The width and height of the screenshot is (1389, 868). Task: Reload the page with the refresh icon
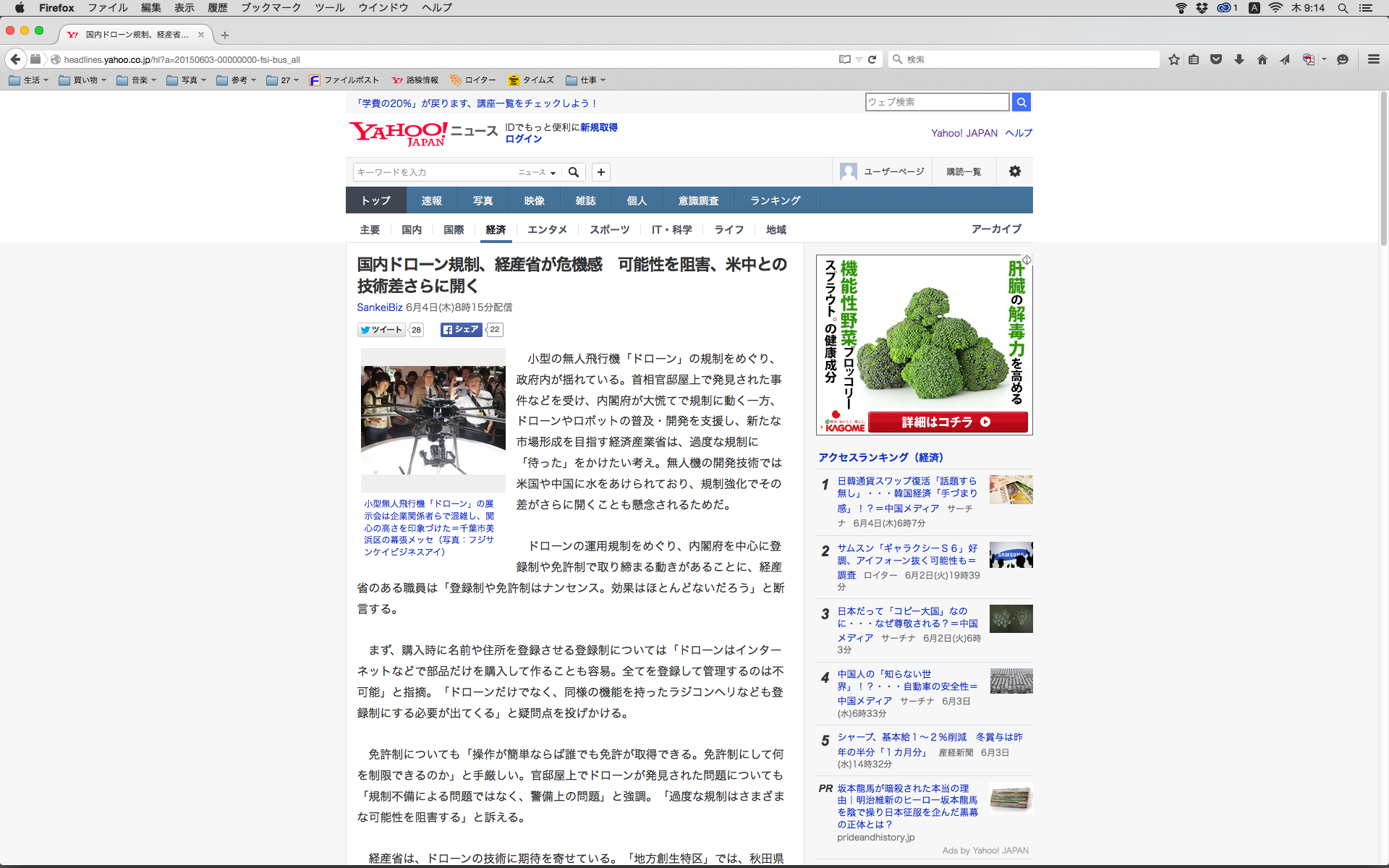(x=872, y=59)
